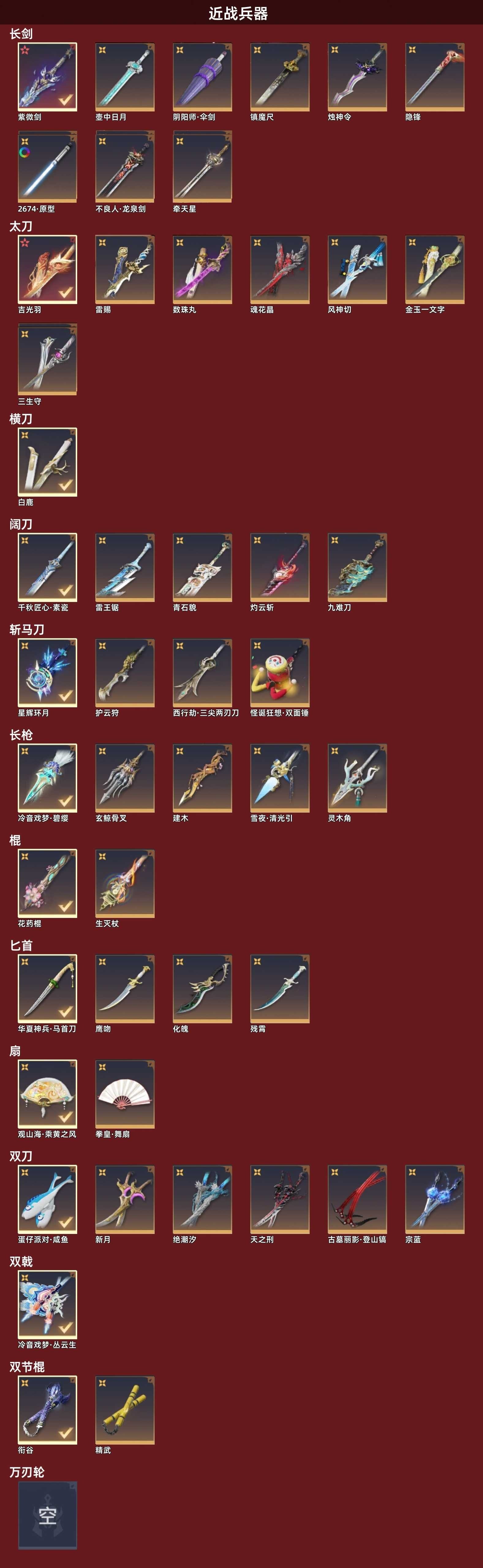Select the 雷王锯 broadsword icon
The width and height of the screenshot is (483, 1568).
point(125,567)
